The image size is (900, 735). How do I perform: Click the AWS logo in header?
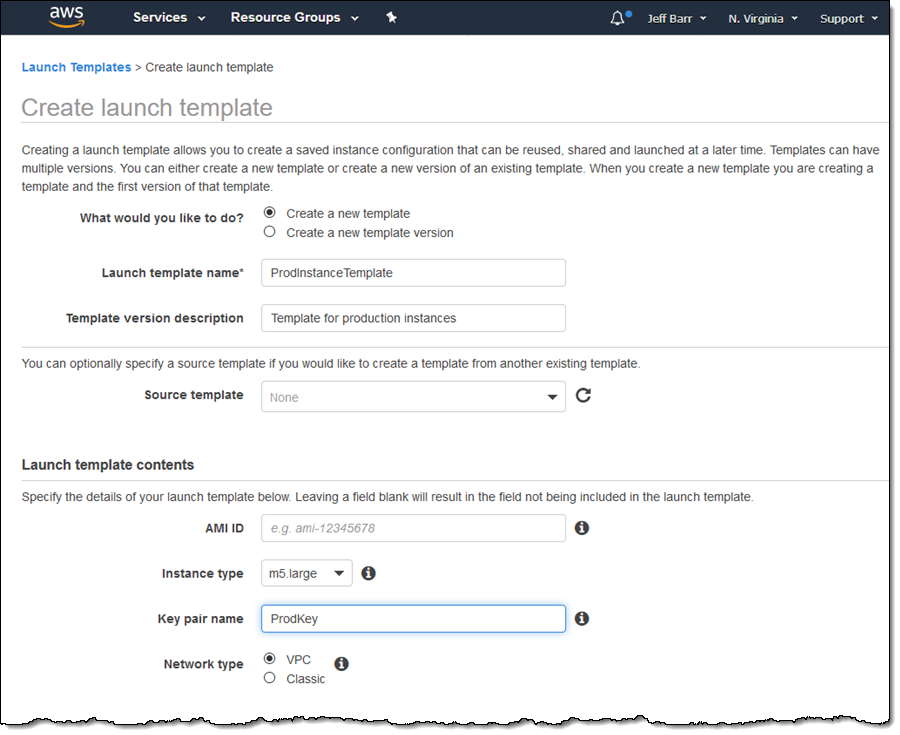tap(65, 18)
